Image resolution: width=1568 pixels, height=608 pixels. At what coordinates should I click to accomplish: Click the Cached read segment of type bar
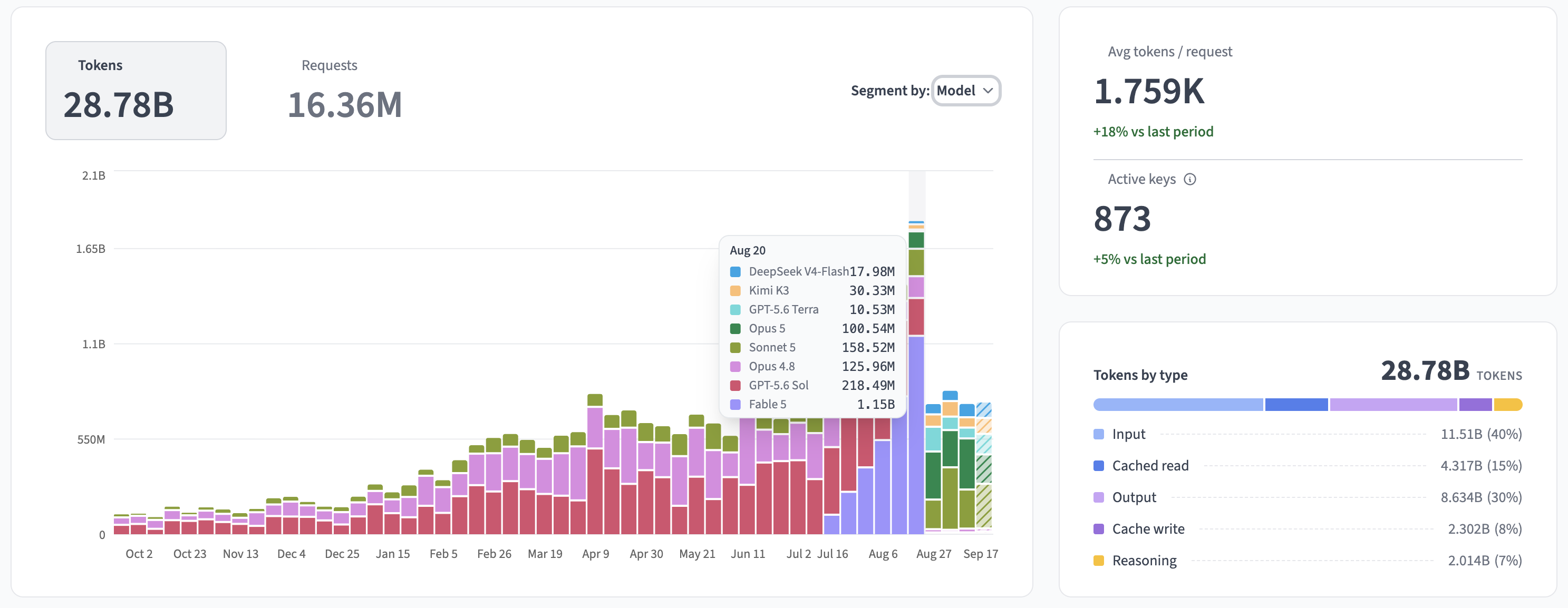pos(1296,405)
